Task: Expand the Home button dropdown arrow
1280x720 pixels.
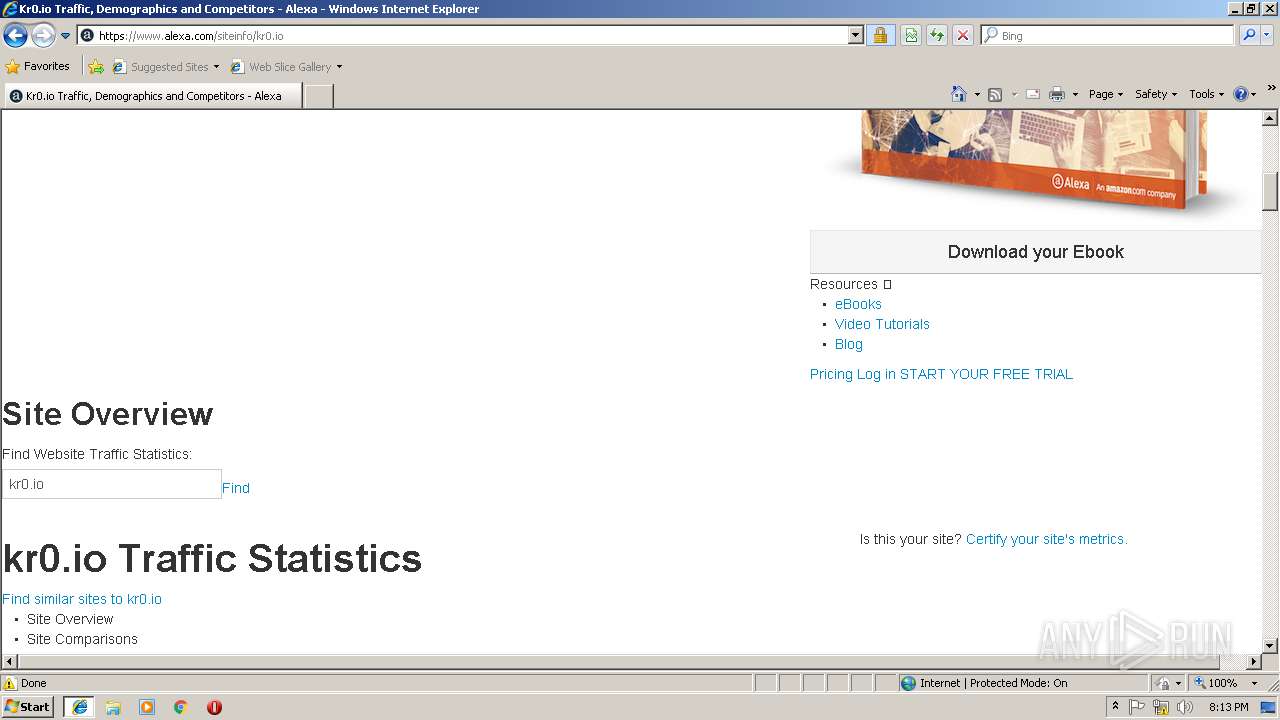Action: 977,94
